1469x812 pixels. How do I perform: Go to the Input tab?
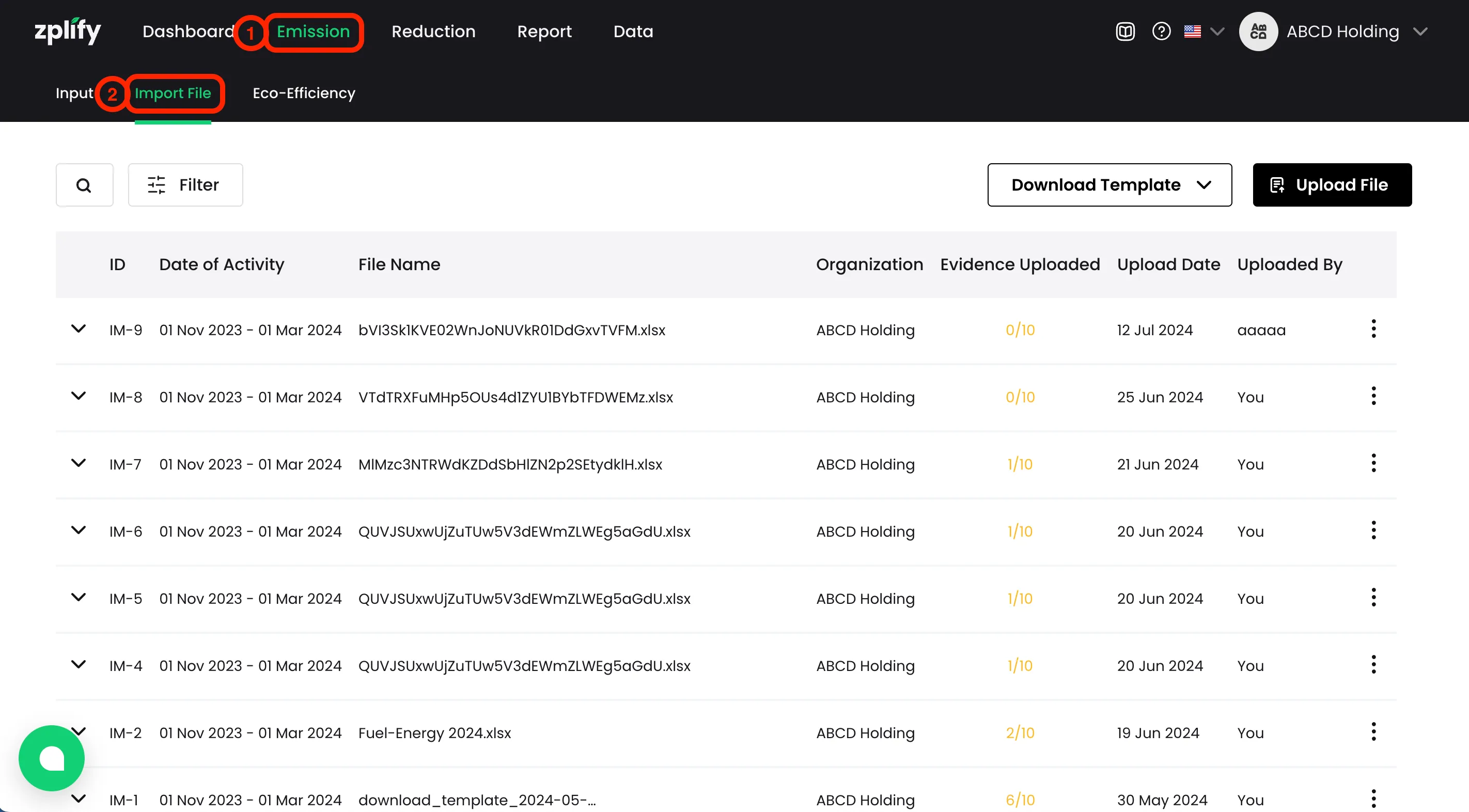tap(74, 93)
